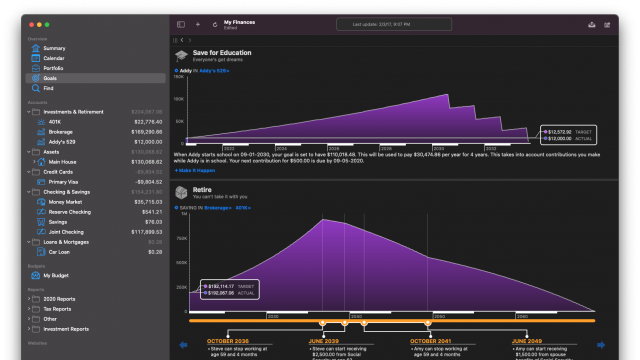Click the October 2036 milestone
This screenshot has height=360, width=640.
(228, 341)
